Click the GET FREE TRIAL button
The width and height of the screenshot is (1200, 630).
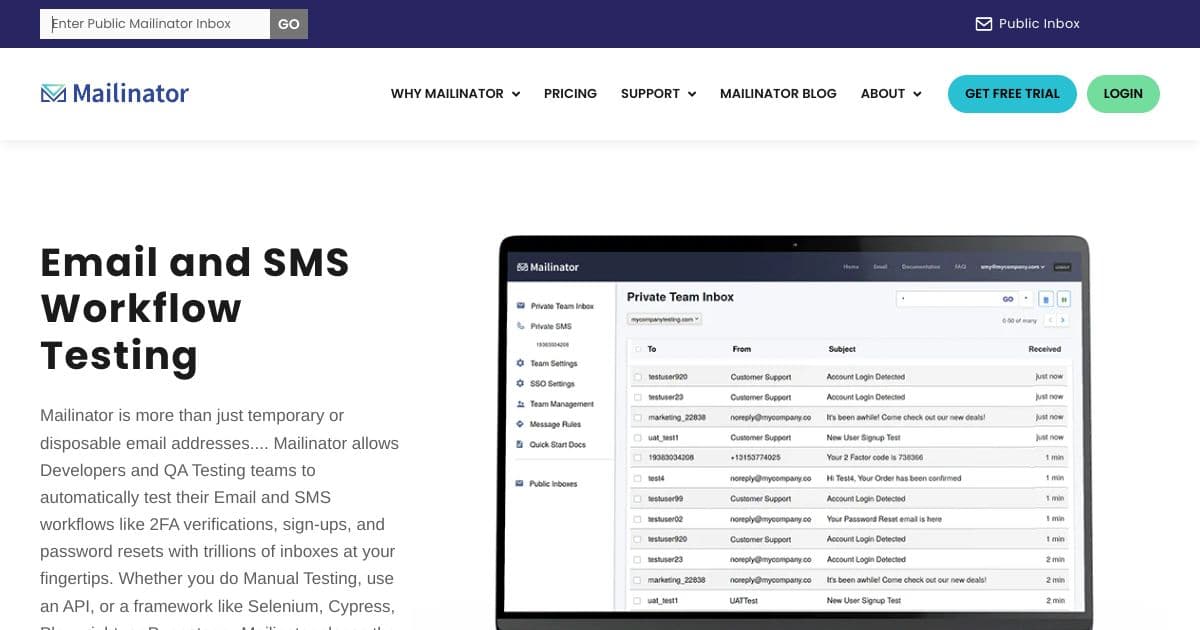point(1012,93)
